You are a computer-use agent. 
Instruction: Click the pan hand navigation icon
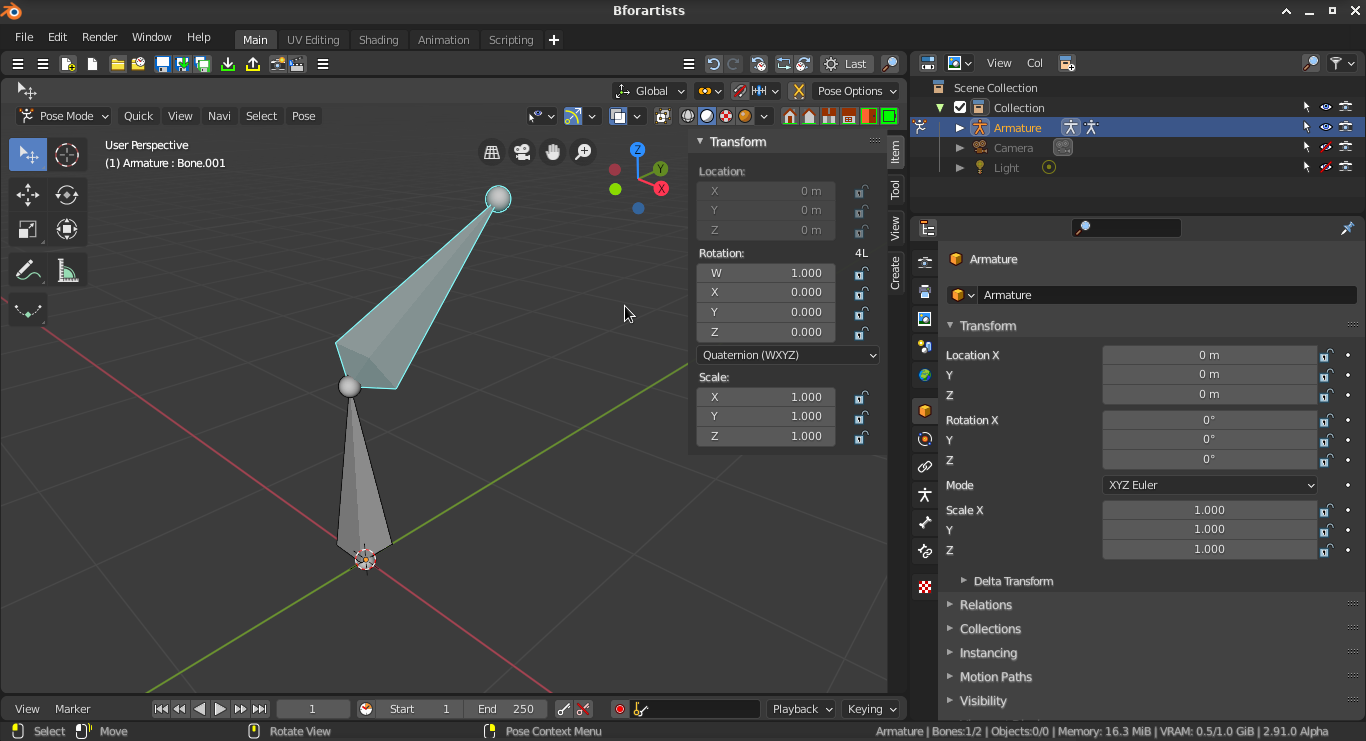coord(553,152)
